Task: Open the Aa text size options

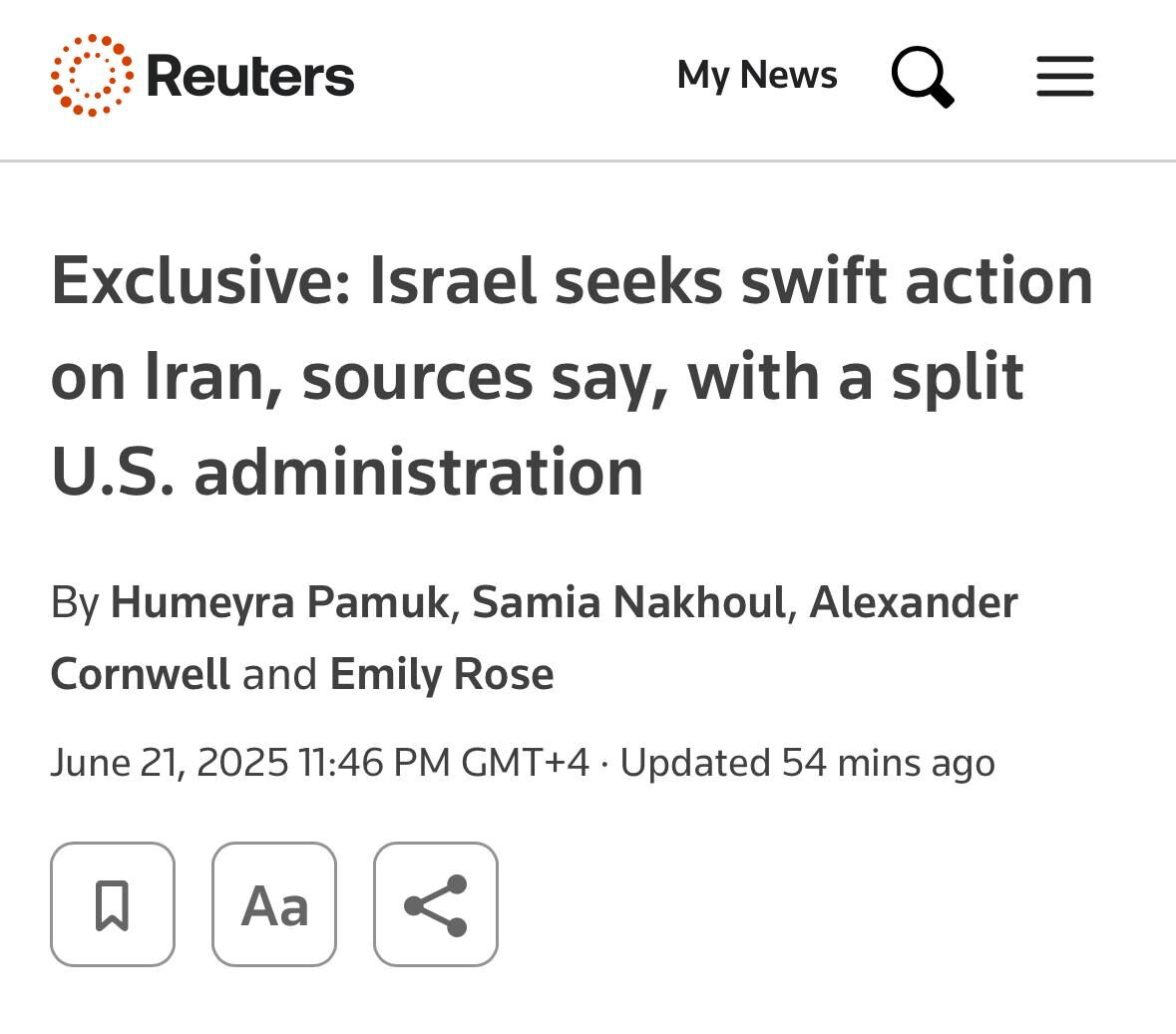Action: pos(274,904)
